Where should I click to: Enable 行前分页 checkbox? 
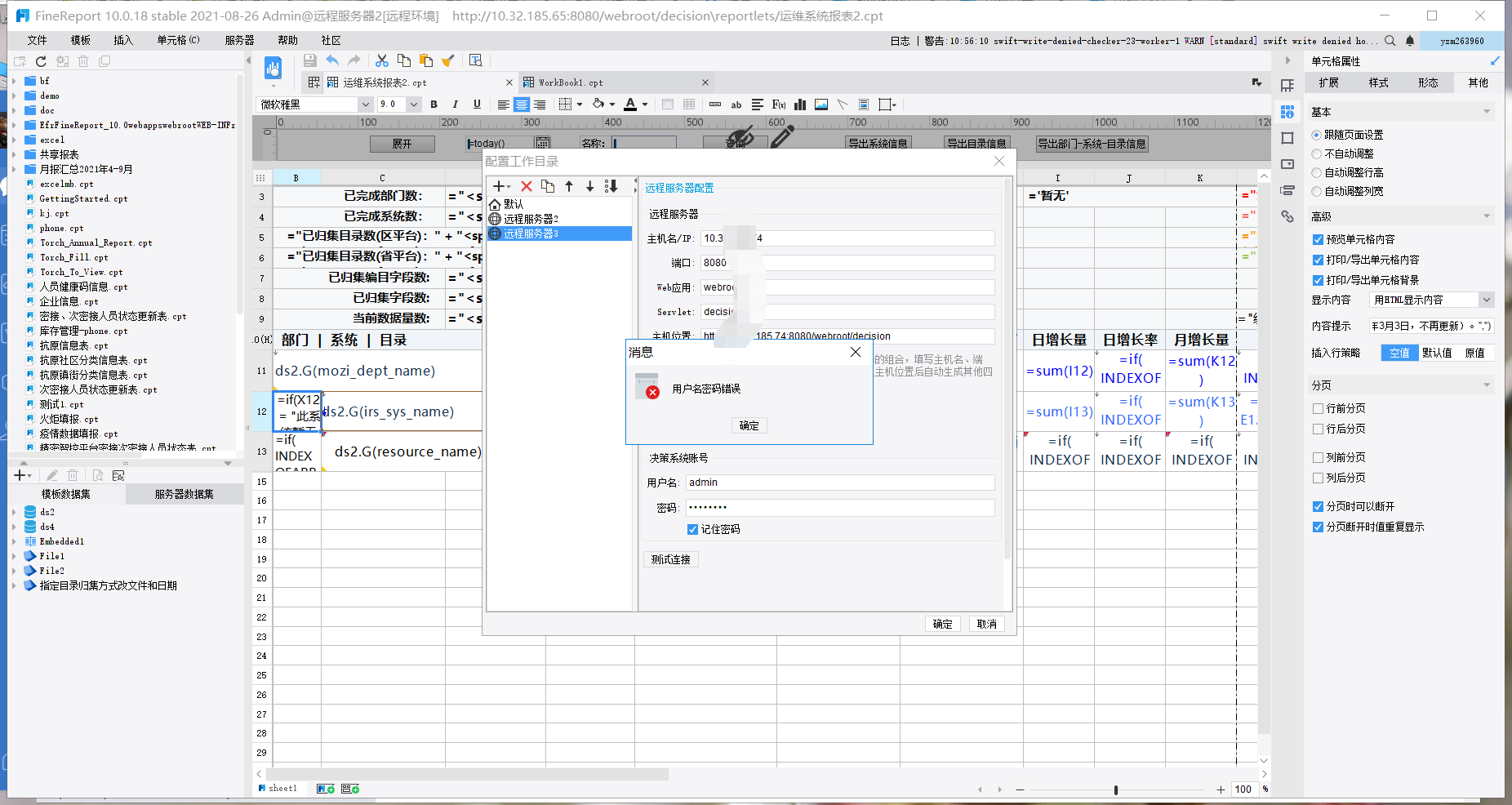(x=1318, y=408)
